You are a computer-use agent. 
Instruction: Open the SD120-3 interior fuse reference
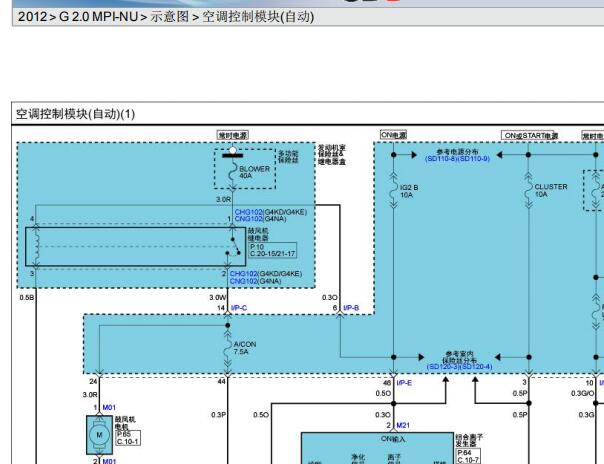click(x=443, y=367)
